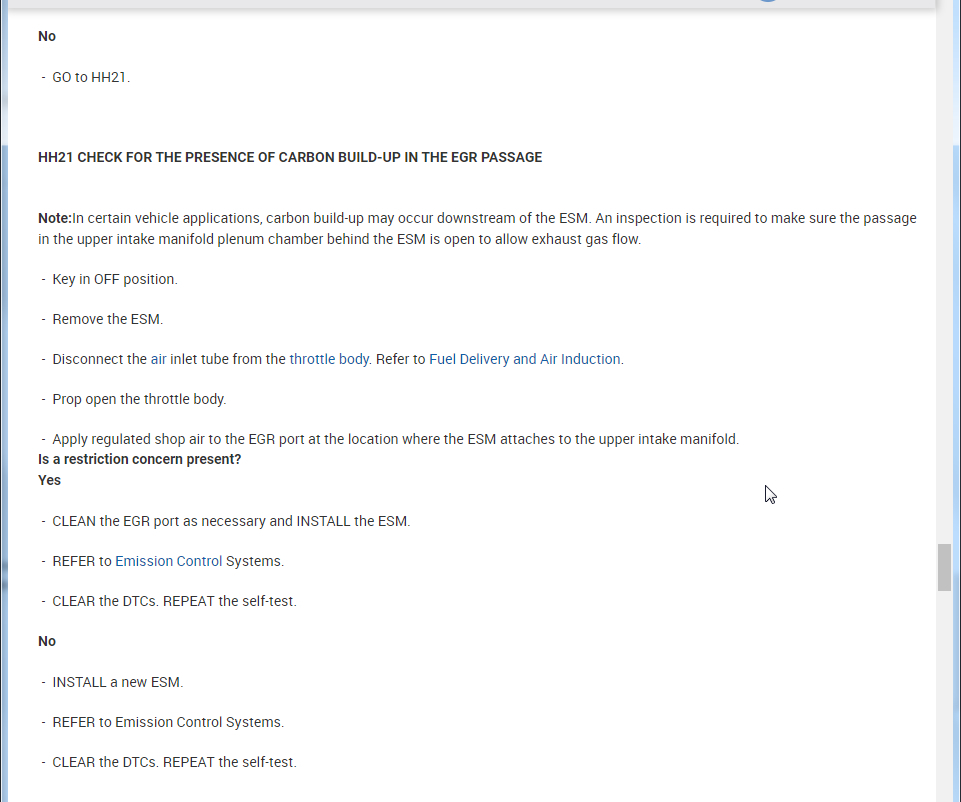961x802 pixels.
Task: Click the "GO to HH21" step
Action: pos(91,77)
